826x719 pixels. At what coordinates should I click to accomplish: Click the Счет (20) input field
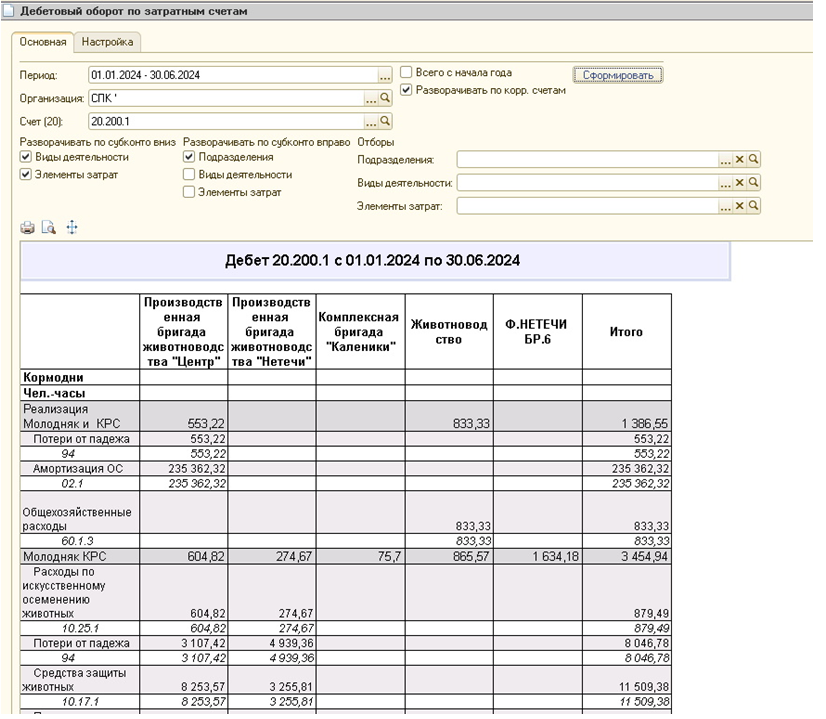tap(227, 122)
